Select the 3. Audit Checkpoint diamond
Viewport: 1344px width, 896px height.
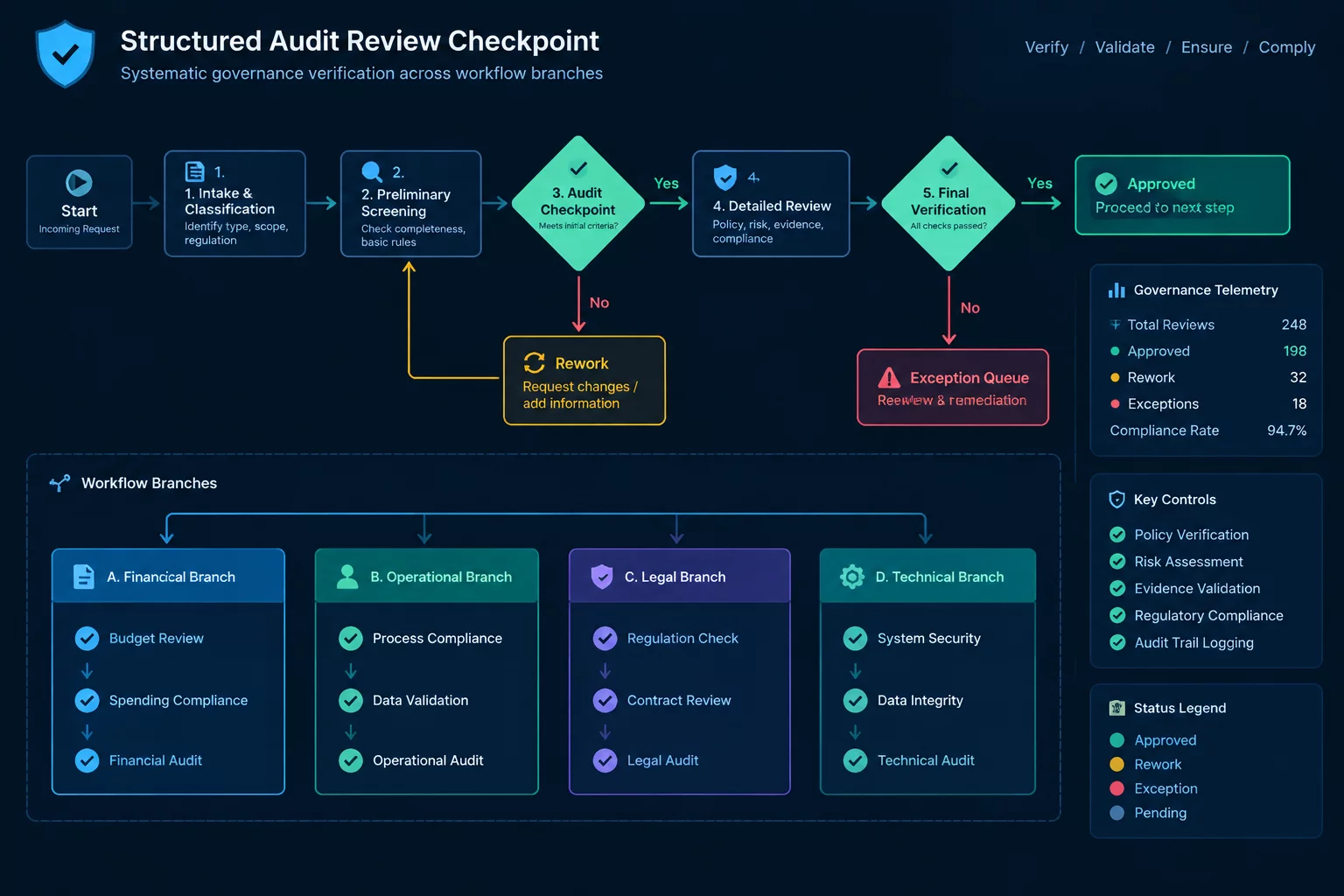coord(578,203)
